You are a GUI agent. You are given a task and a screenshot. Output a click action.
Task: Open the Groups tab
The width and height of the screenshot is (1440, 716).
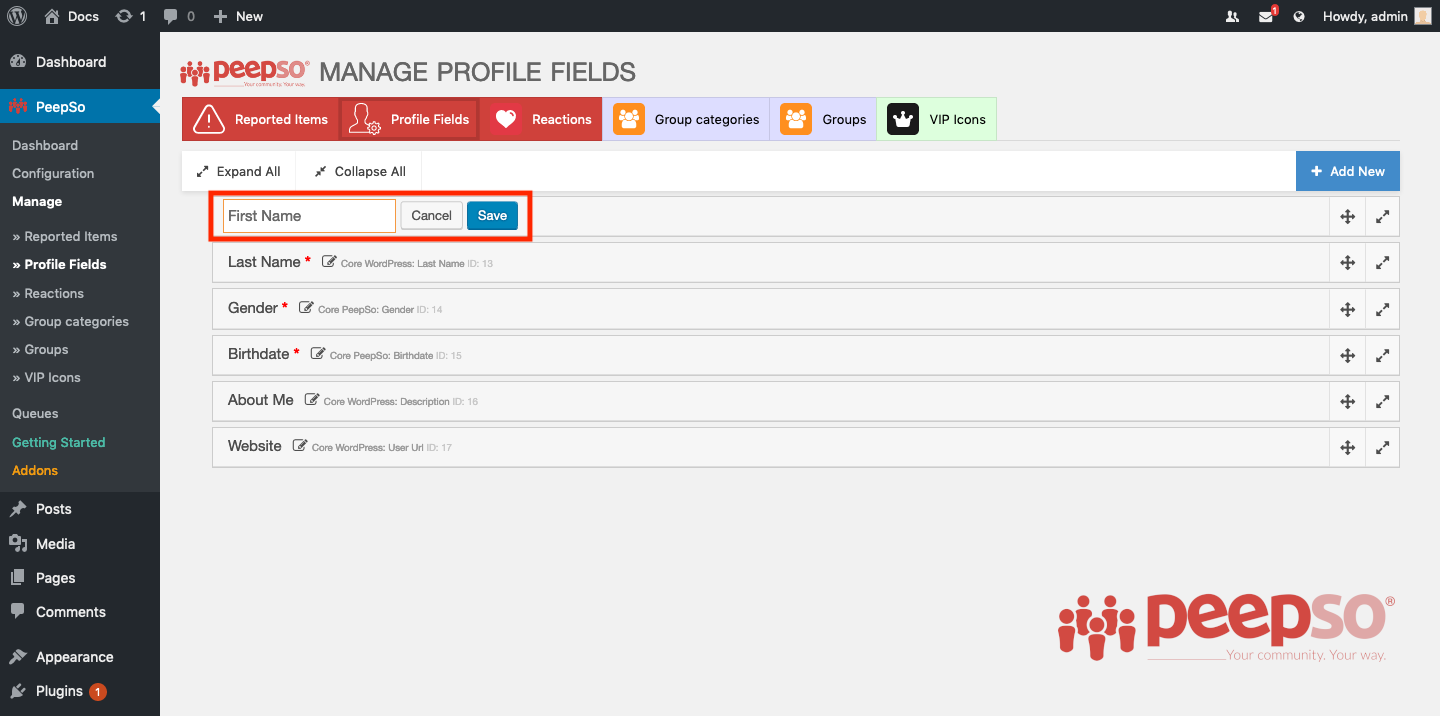tap(823, 119)
